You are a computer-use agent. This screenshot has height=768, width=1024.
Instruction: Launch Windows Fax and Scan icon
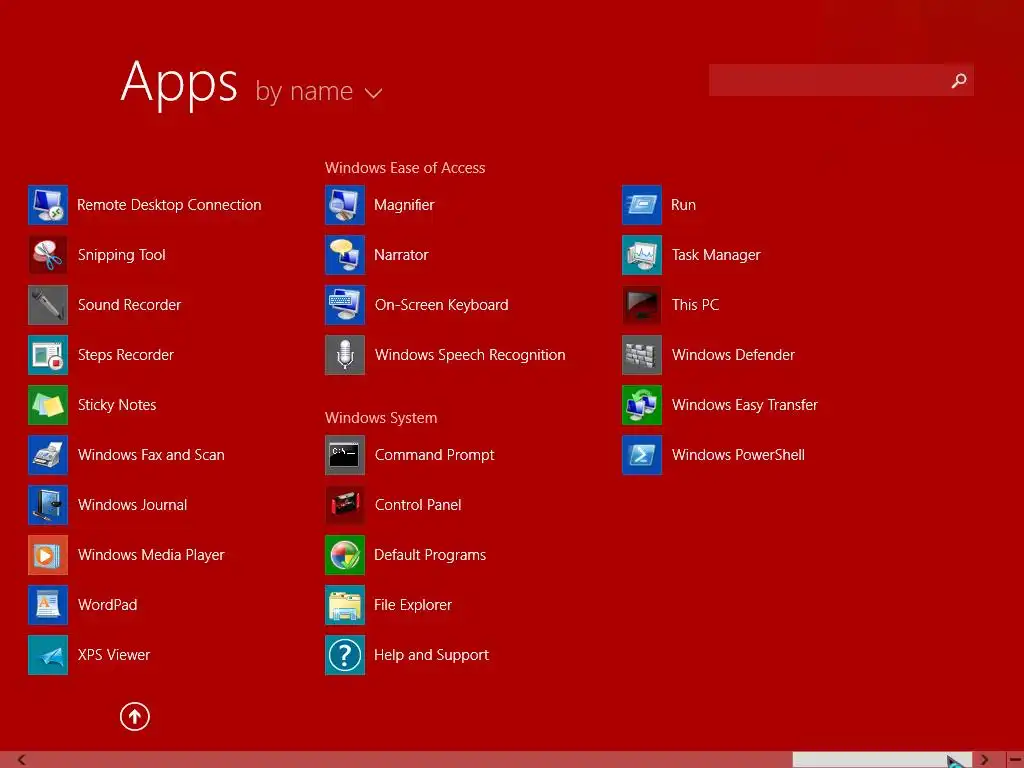coord(48,455)
